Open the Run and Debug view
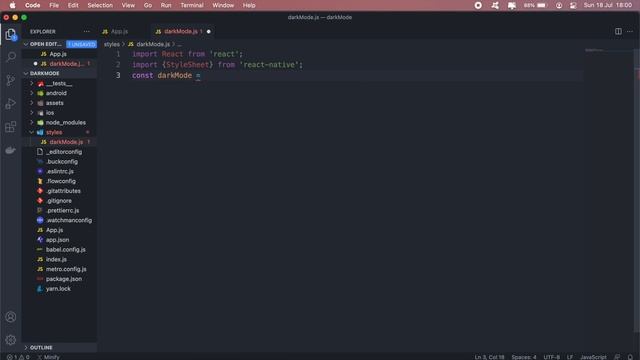 [x=11, y=104]
